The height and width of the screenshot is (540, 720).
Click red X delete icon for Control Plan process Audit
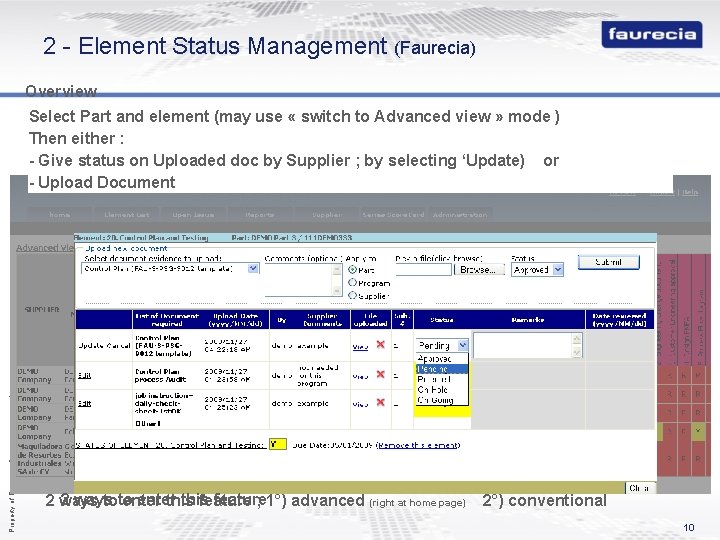[380, 374]
